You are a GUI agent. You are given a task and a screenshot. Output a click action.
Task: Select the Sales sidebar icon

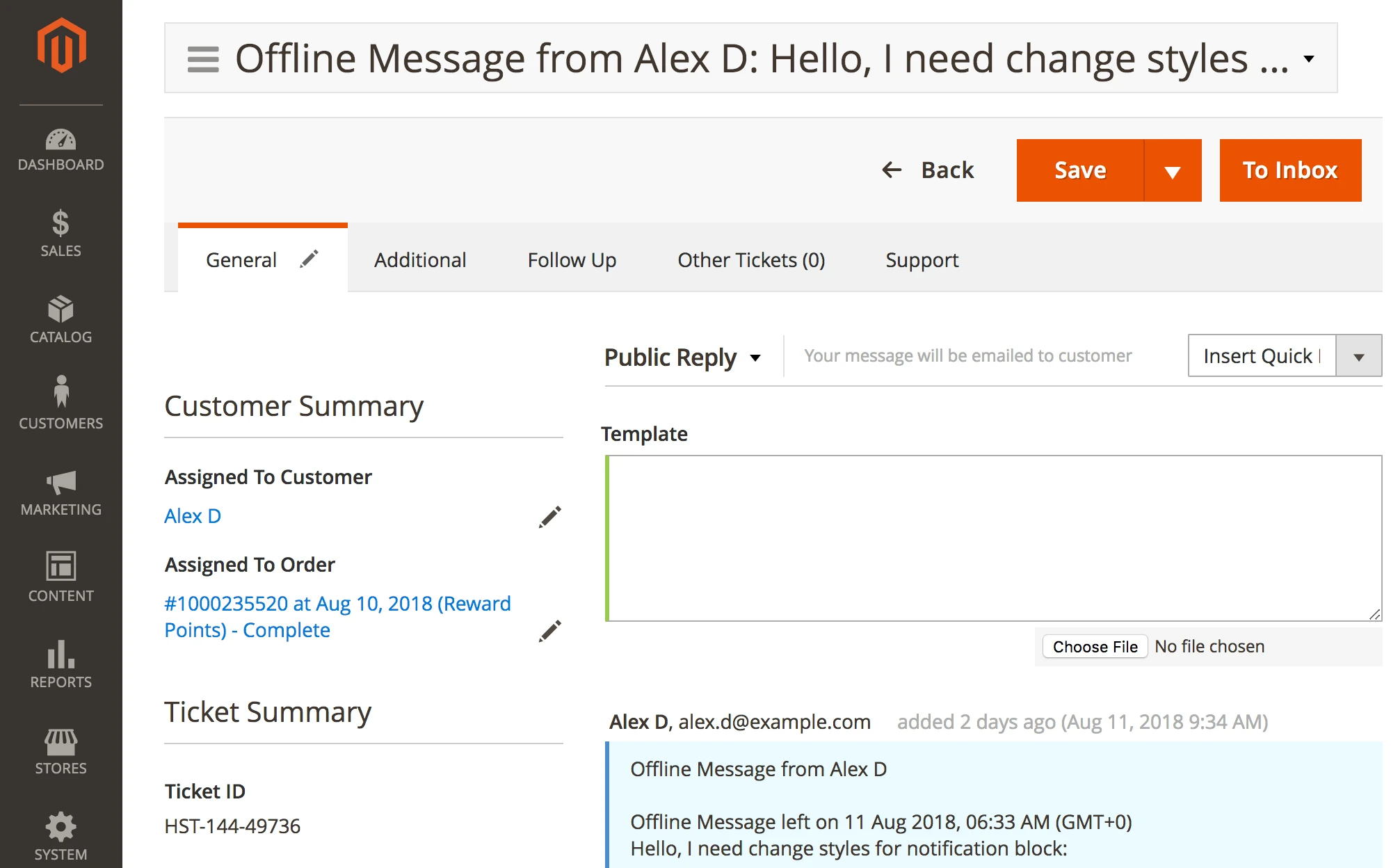click(61, 233)
